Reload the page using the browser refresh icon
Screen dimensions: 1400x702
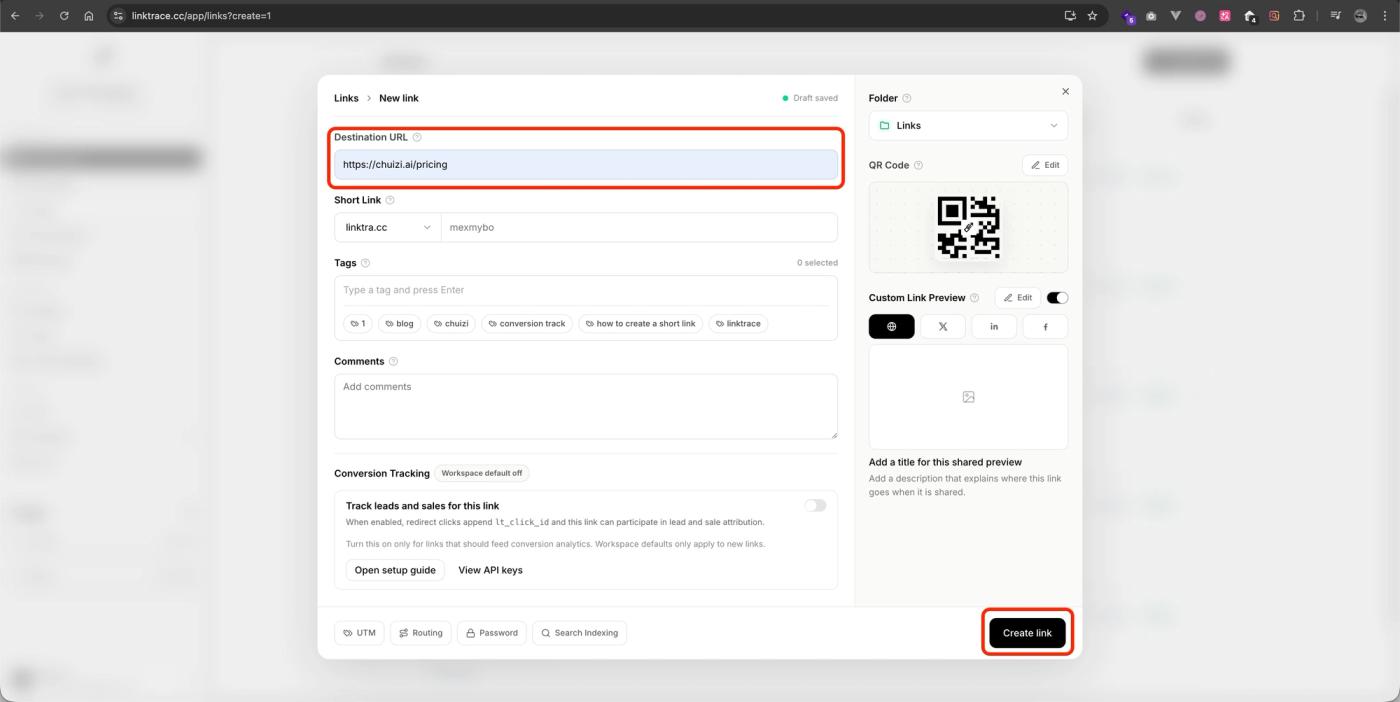[x=63, y=15]
